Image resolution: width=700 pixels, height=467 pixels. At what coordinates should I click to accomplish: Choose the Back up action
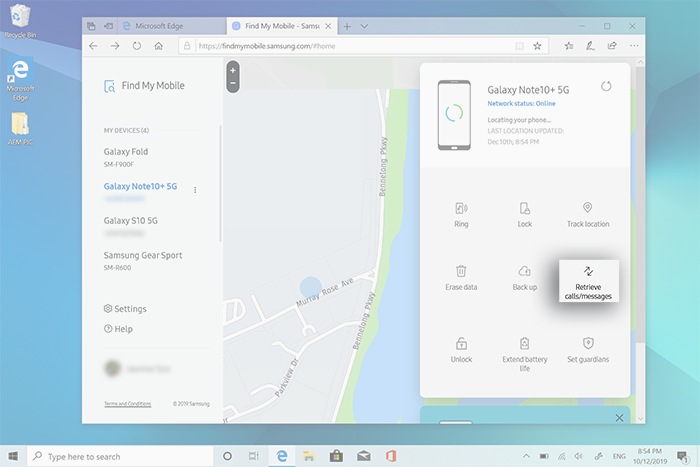(525, 278)
